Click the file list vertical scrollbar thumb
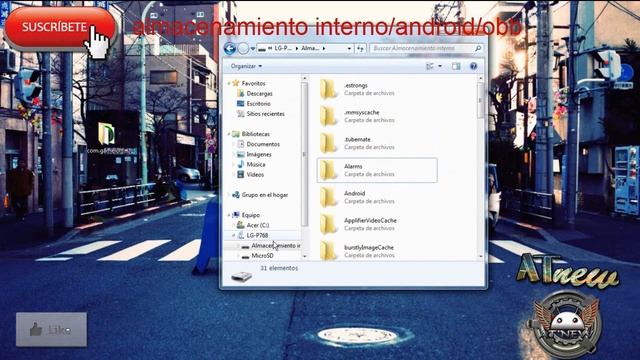The image size is (640, 360). tap(480, 100)
